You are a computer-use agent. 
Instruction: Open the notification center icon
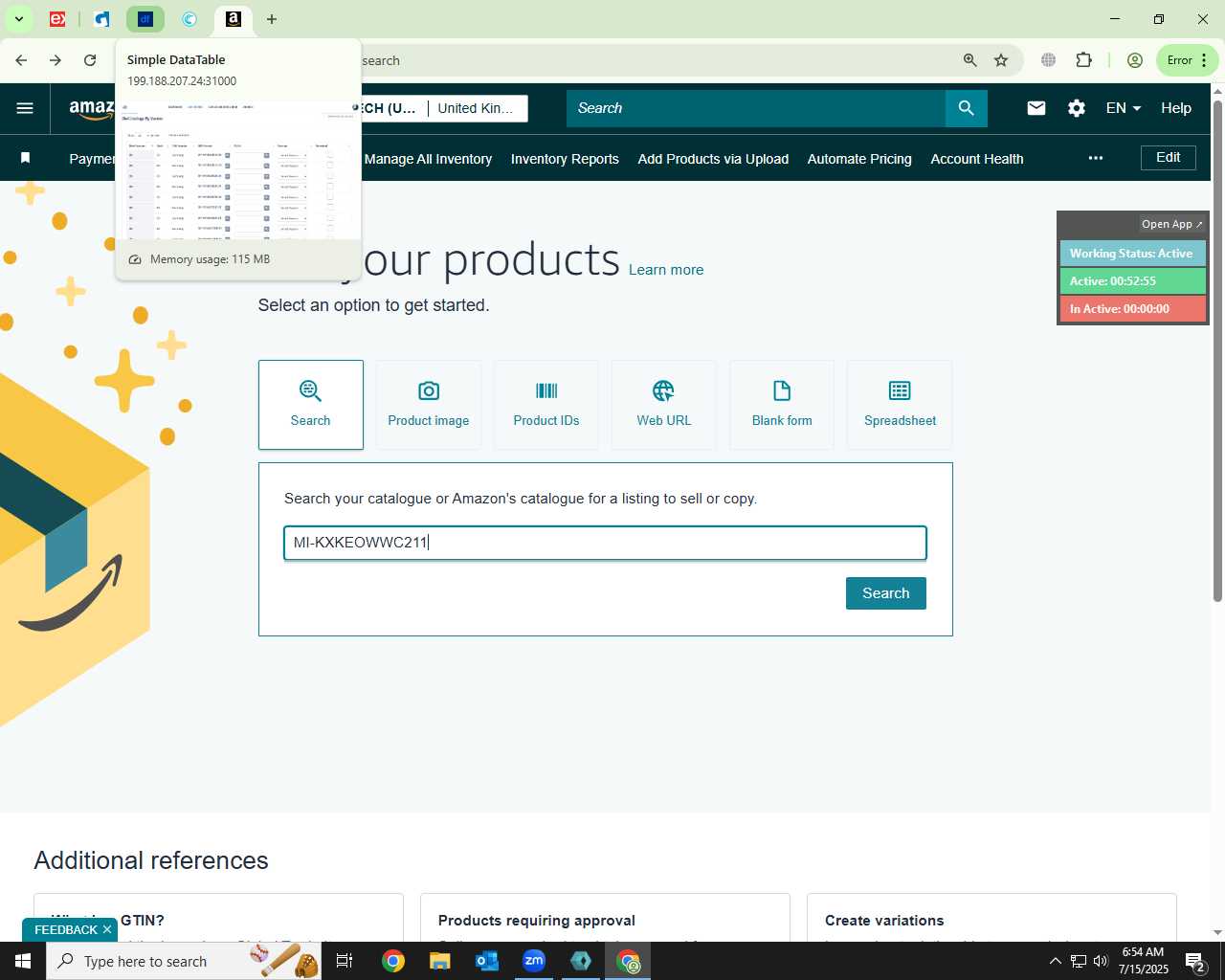[1195, 961]
